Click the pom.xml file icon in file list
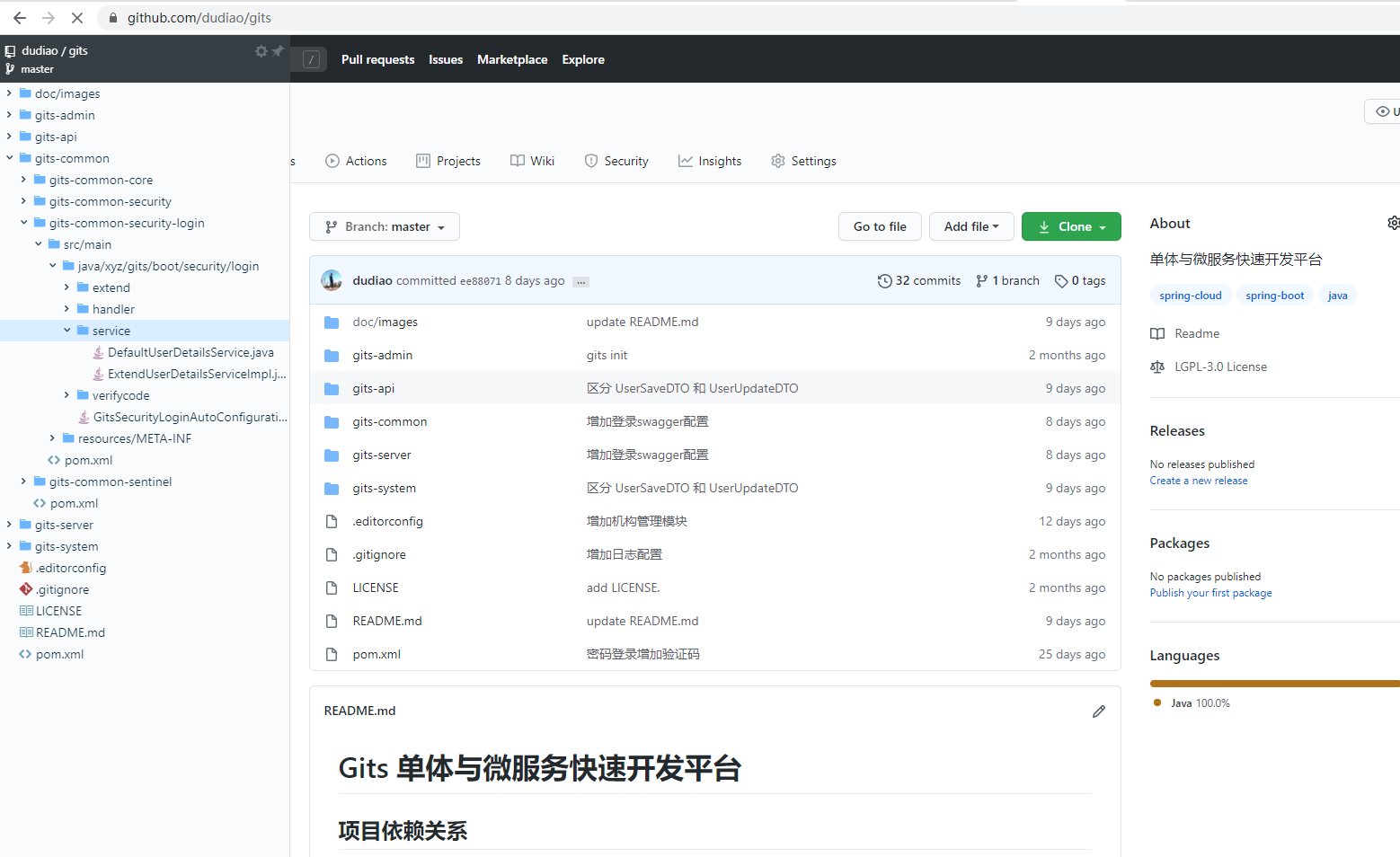The width and height of the screenshot is (1400, 857). [332, 655]
